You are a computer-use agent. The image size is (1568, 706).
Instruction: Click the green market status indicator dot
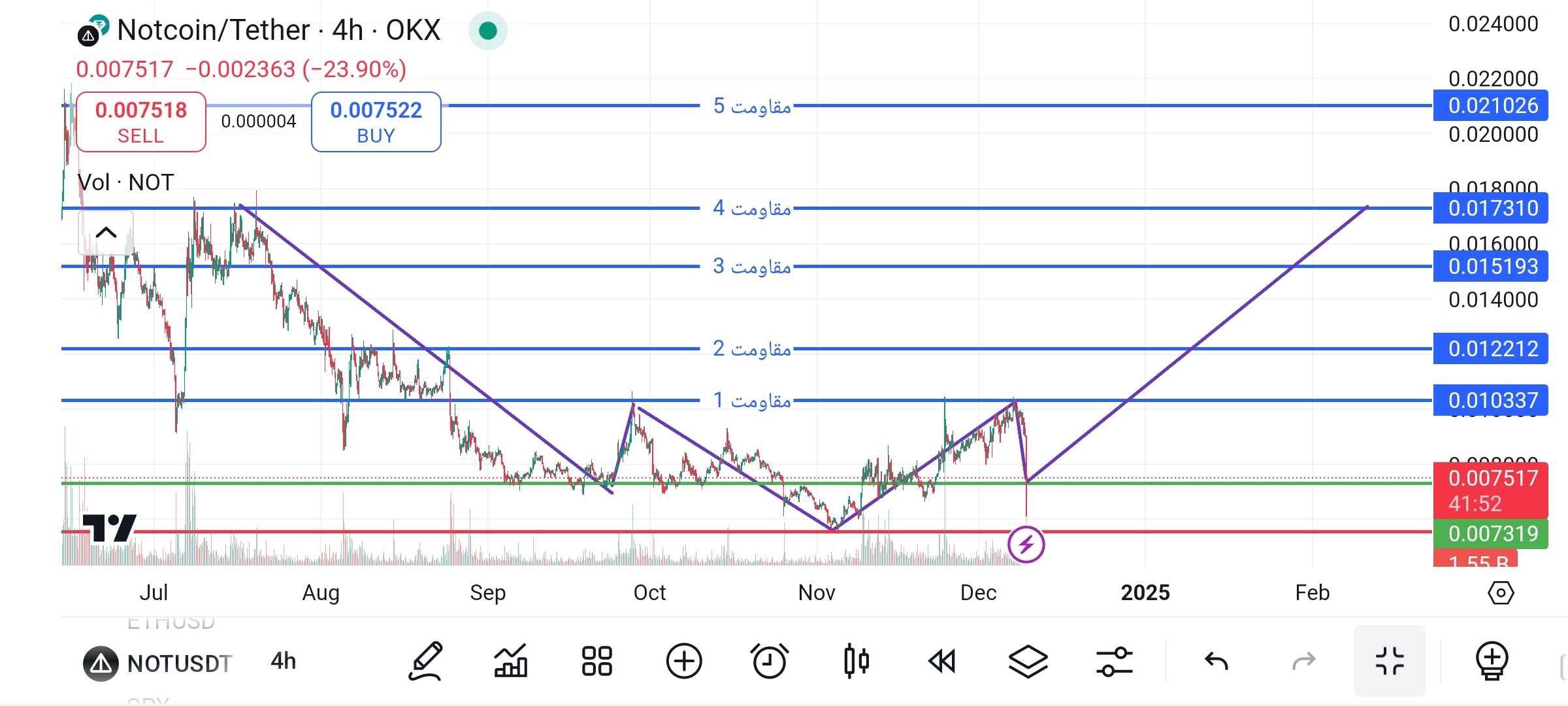(x=487, y=31)
